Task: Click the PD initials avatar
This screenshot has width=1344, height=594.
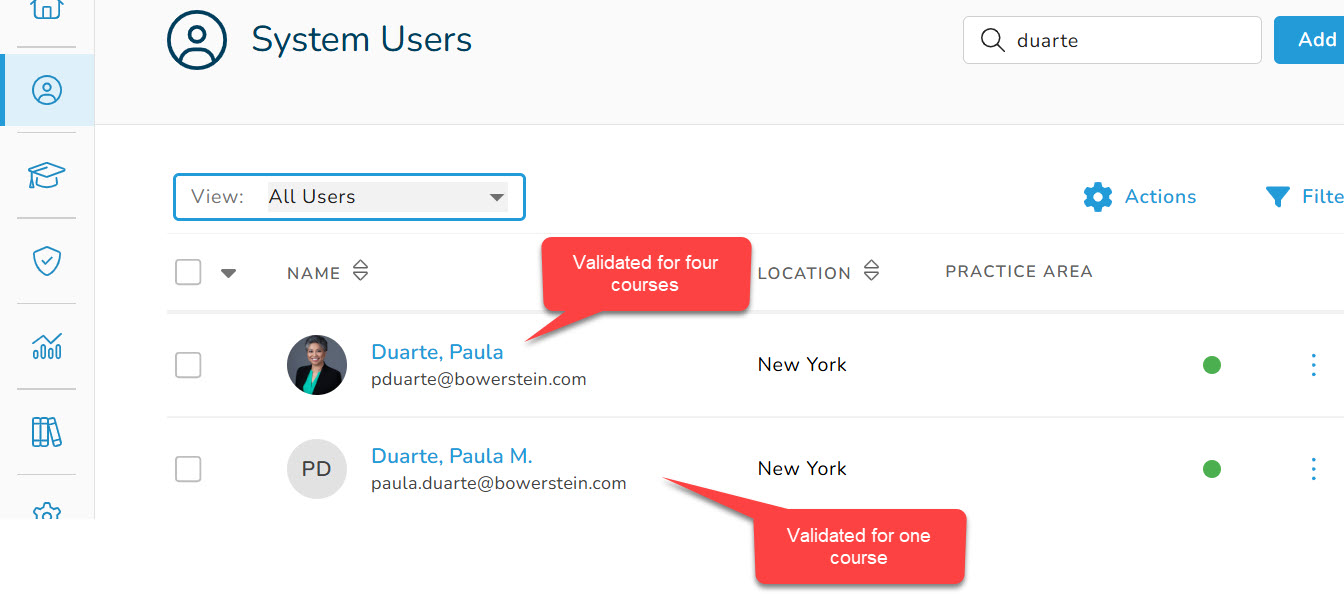Action: tap(317, 469)
